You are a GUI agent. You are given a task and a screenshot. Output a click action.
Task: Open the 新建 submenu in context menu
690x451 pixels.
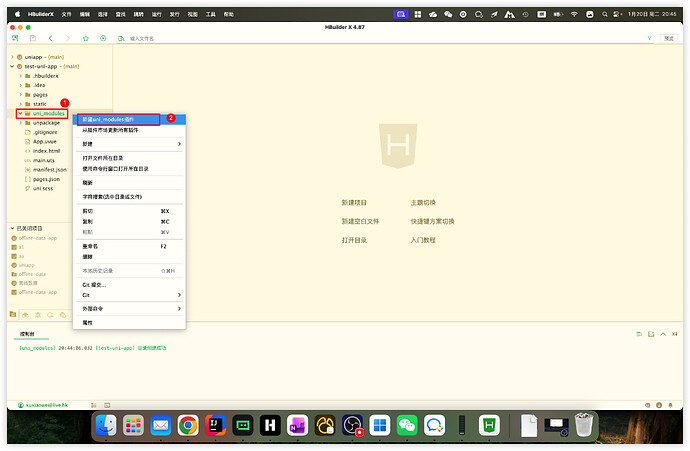click(x=130, y=143)
